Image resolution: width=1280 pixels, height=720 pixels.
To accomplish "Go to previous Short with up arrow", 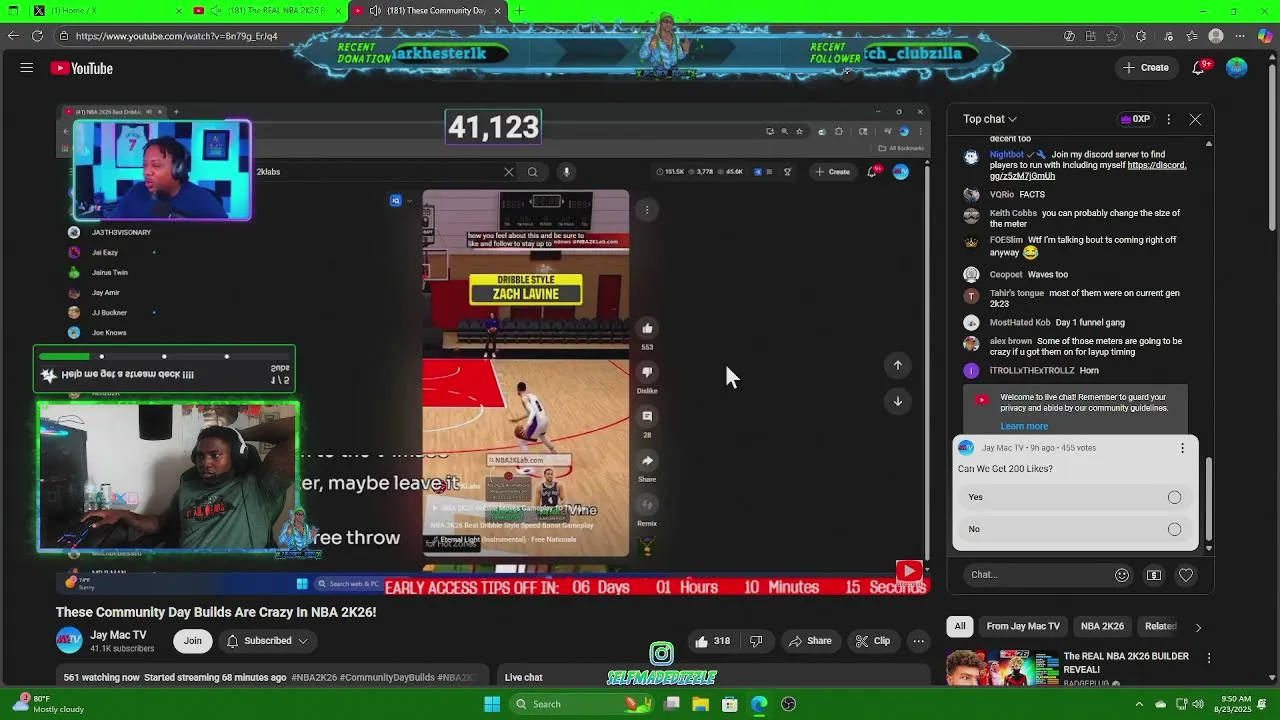I will pos(898,365).
